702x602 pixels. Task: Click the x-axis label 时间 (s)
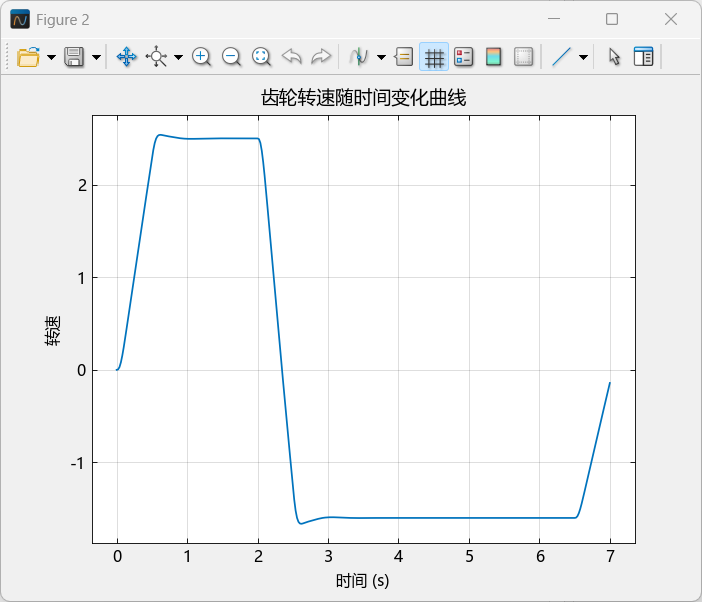click(x=363, y=581)
